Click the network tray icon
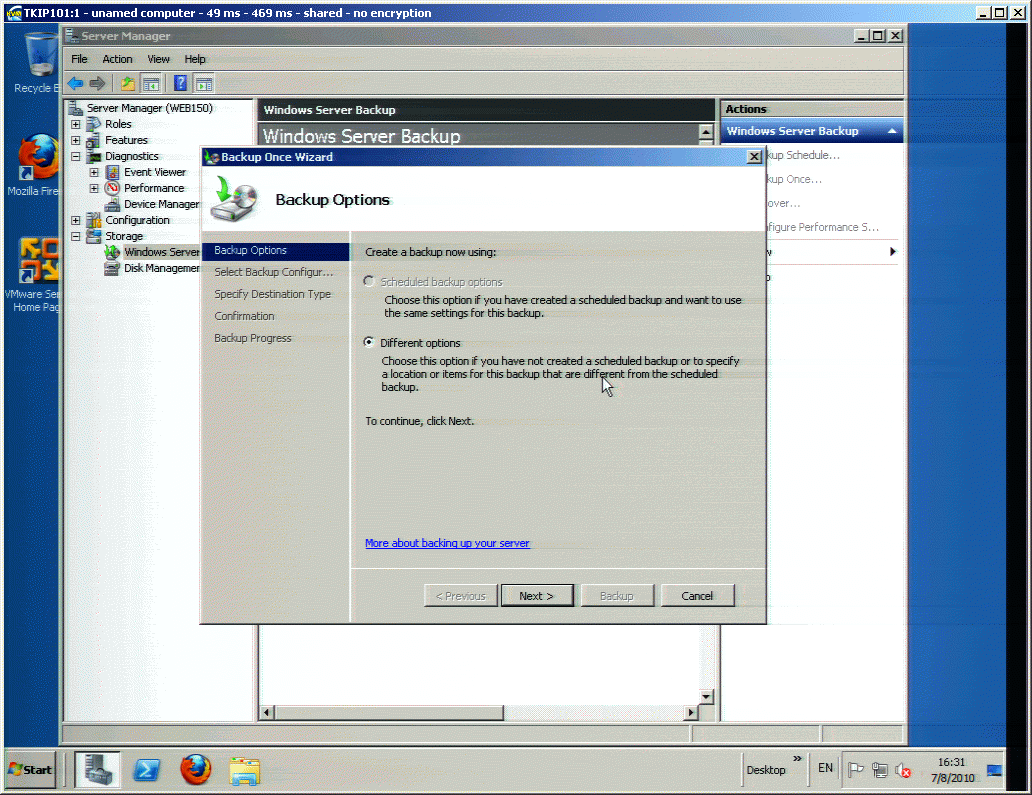 click(x=879, y=769)
